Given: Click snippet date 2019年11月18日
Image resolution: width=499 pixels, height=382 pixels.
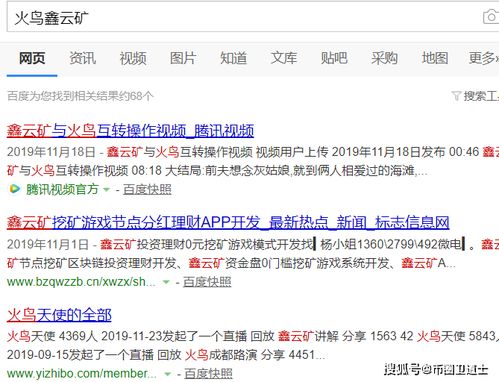Looking at the screenshot, I should pyautogui.click(x=51, y=152).
